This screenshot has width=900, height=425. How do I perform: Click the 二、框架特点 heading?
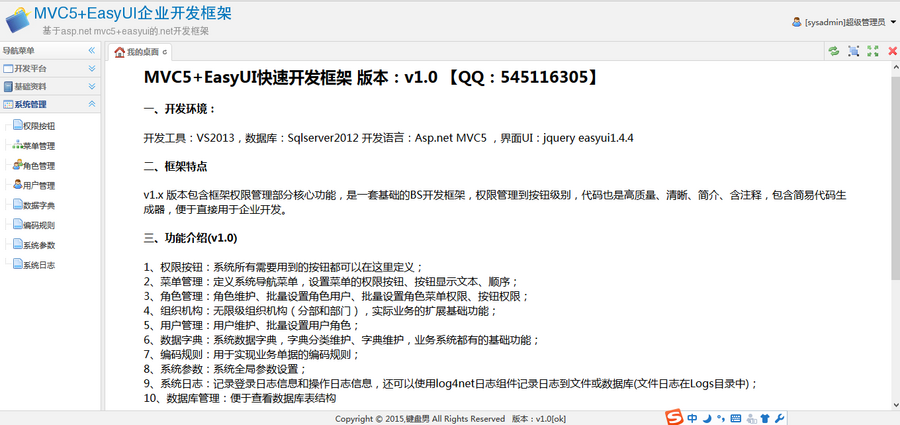(x=176, y=167)
